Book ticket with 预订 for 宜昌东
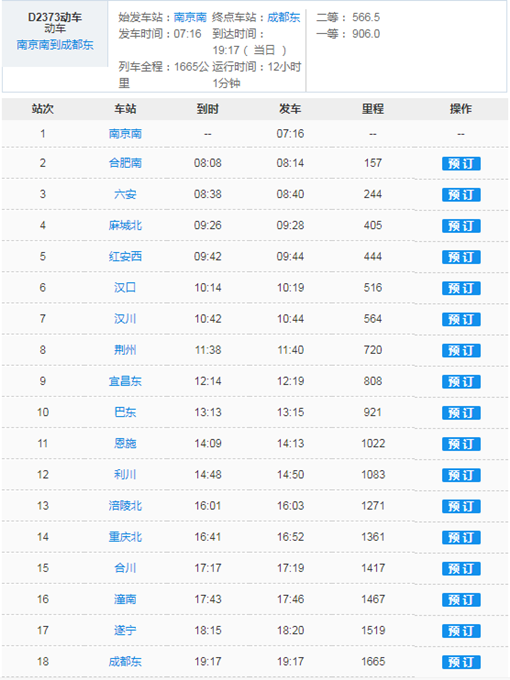Screen dimensions: 510x680 click(461, 382)
